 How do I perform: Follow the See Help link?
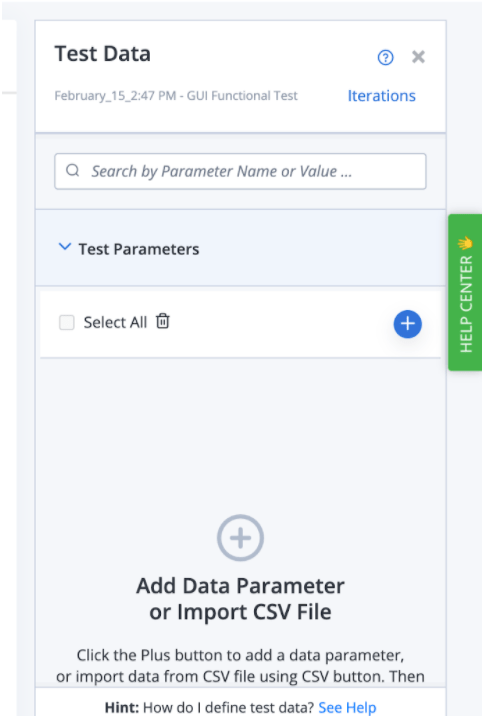(347, 707)
